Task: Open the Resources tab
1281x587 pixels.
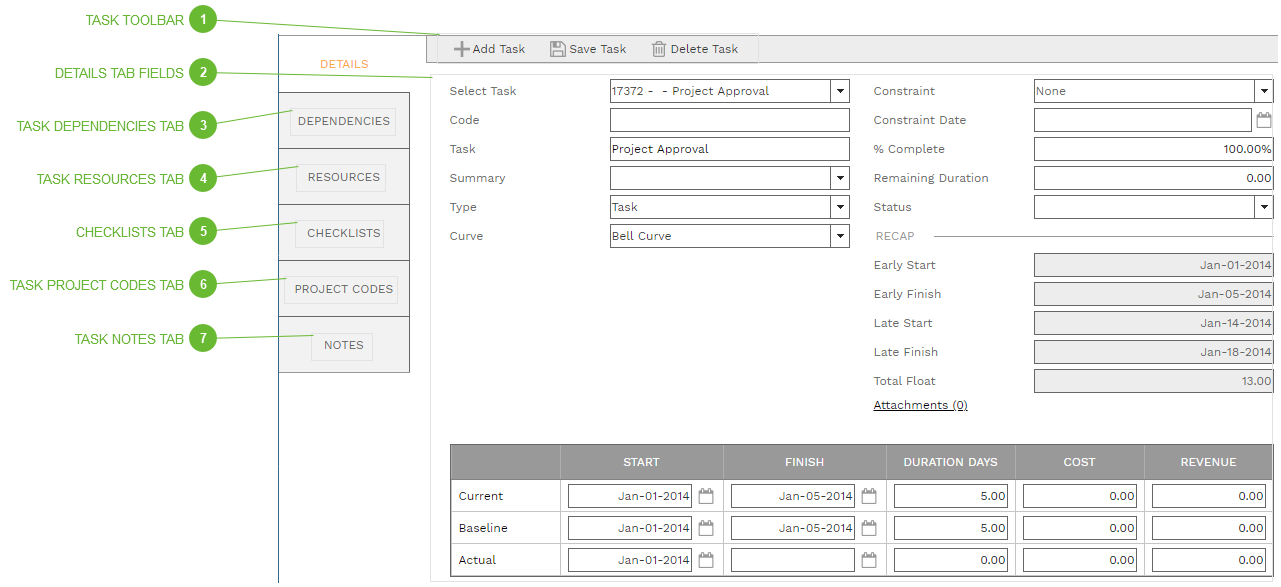Action: pyautogui.click(x=341, y=177)
